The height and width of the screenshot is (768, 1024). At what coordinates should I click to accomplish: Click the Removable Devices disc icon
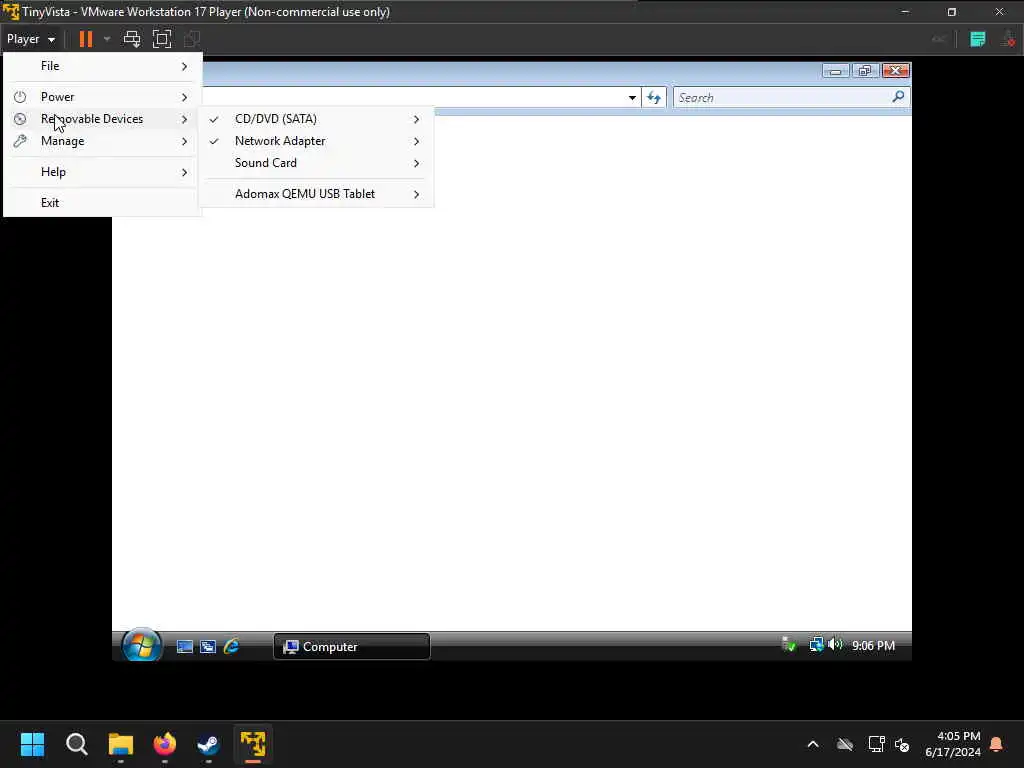click(x=20, y=119)
